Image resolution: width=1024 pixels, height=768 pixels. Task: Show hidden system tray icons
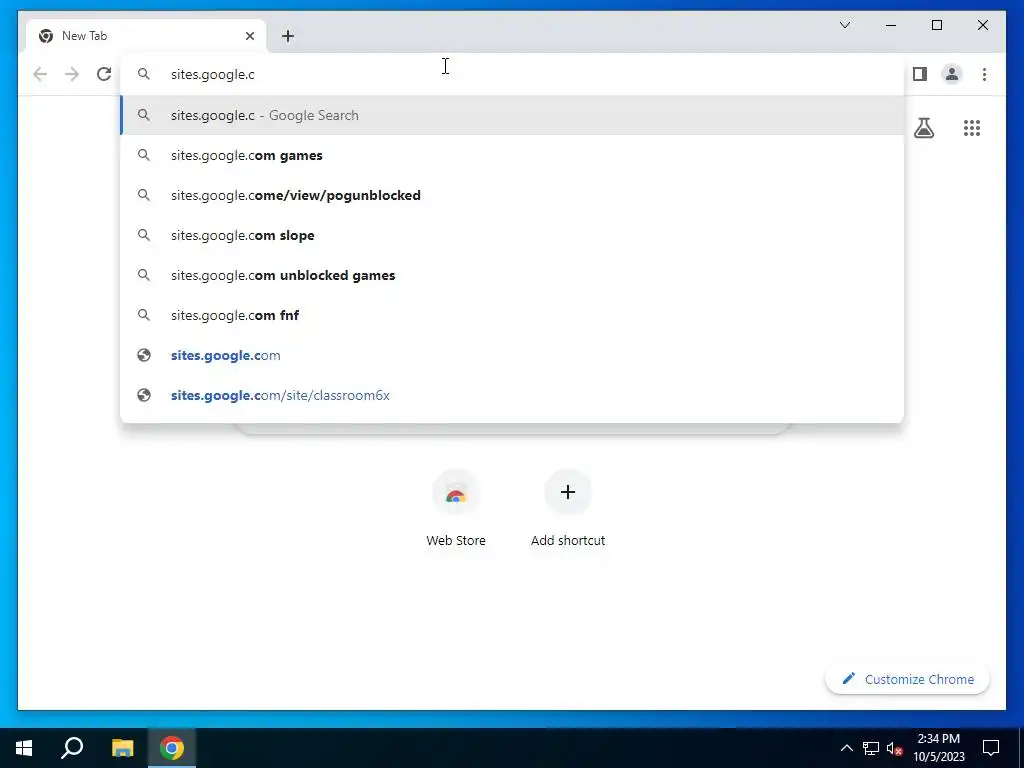pyautogui.click(x=846, y=748)
